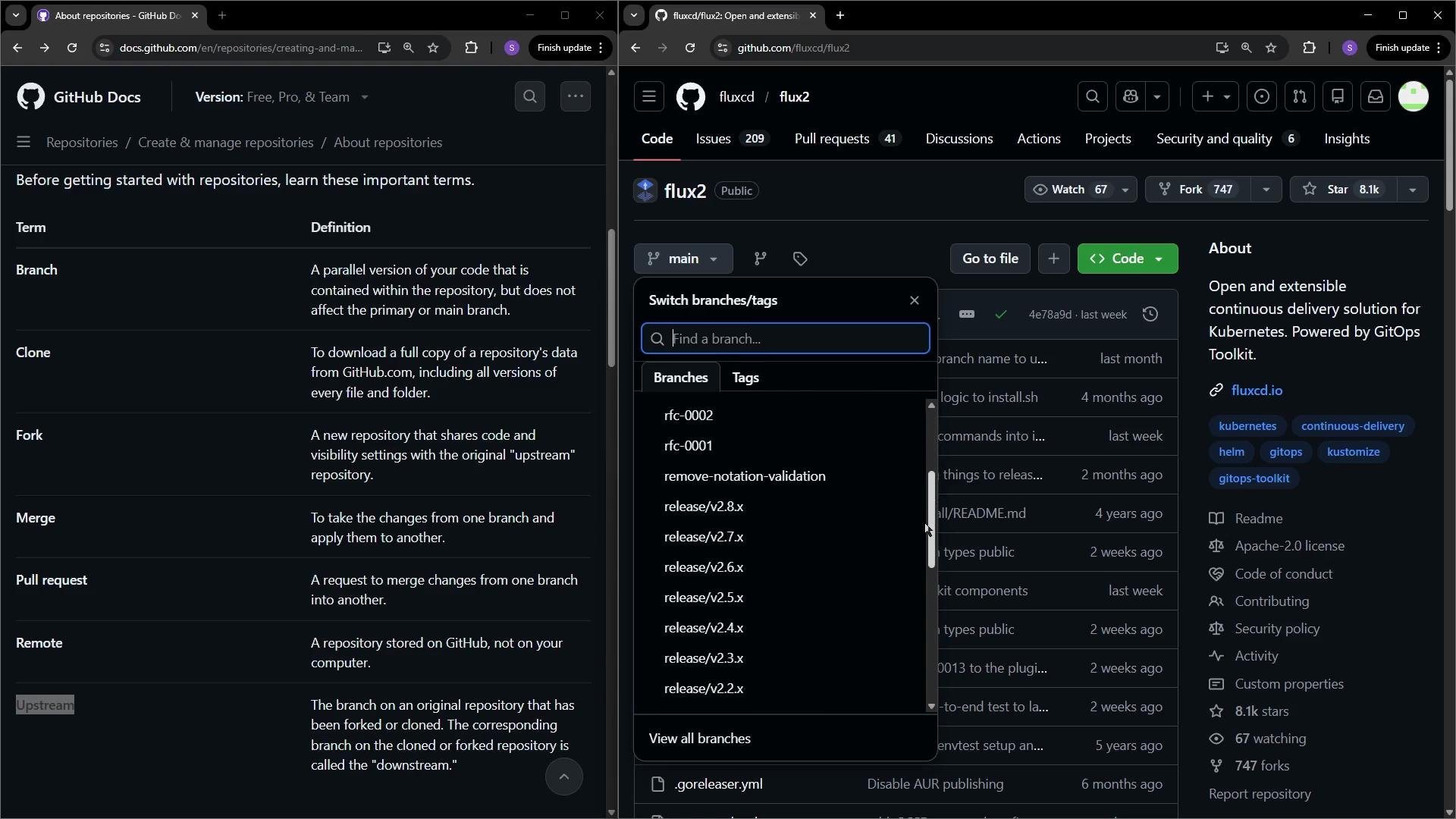Image resolution: width=1456 pixels, height=819 pixels.
Task: Click the GitHub Docs octocat logo
Action: (31, 97)
